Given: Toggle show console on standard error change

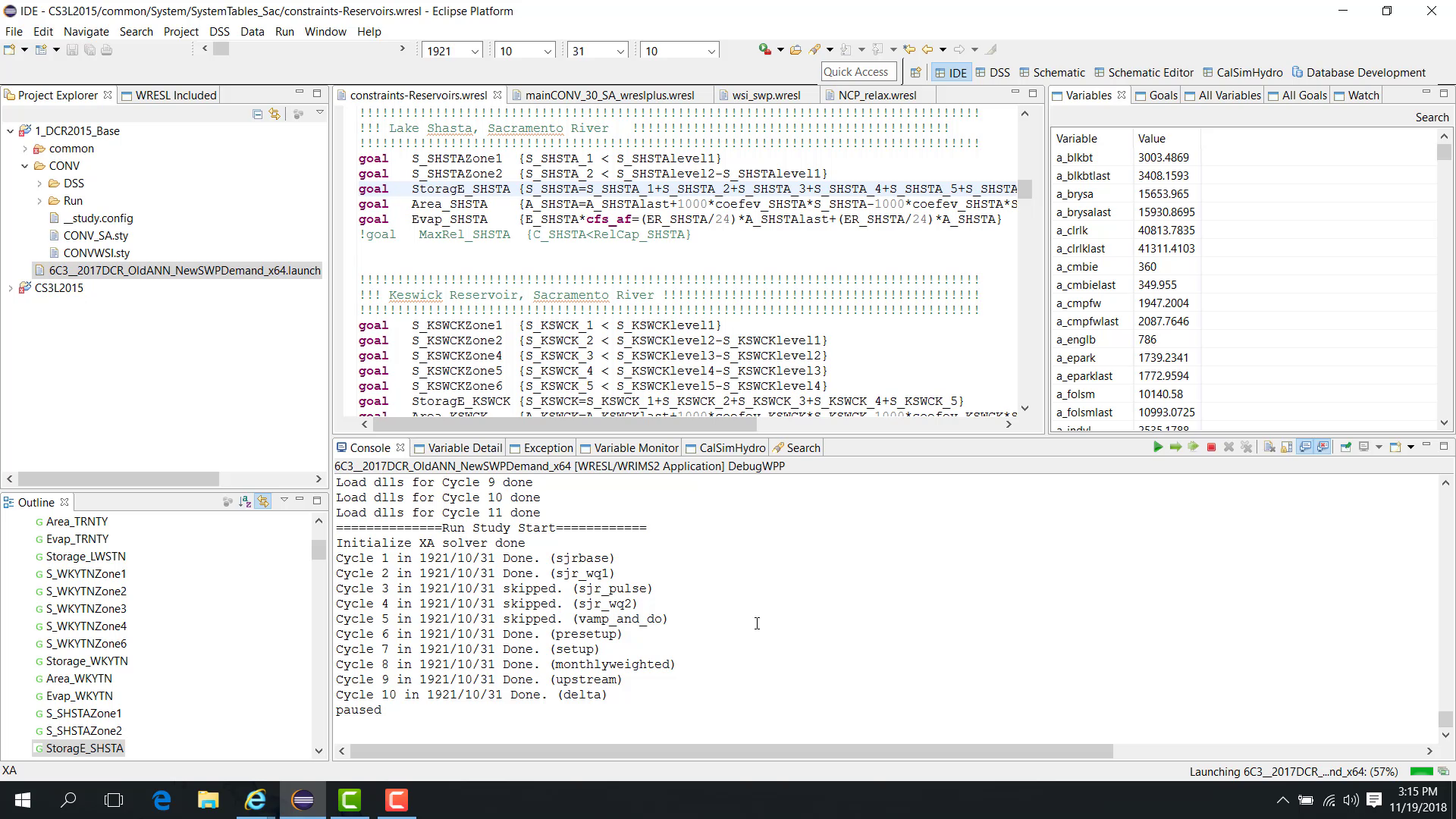Looking at the screenshot, I should pyautogui.click(x=1323, y=447).
